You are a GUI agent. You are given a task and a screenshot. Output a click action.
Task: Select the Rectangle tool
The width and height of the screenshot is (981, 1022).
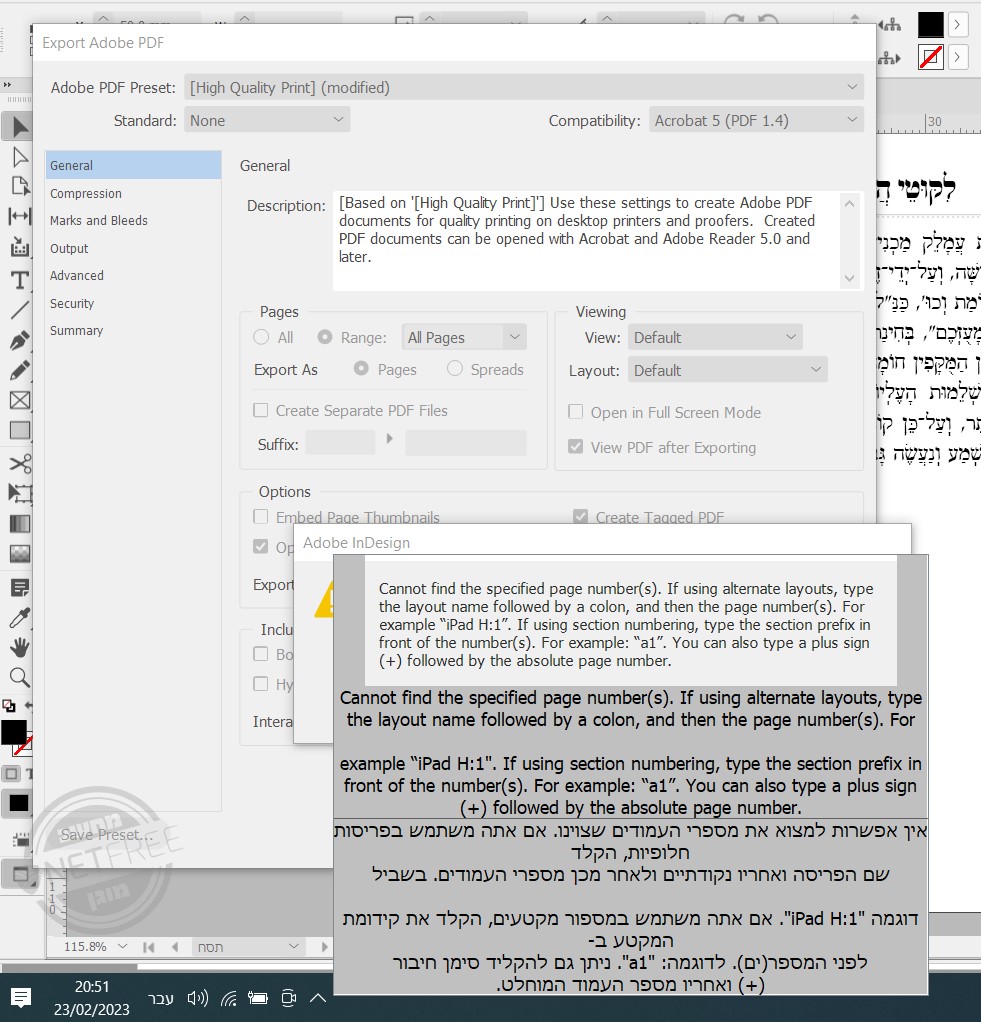[20, 430]
